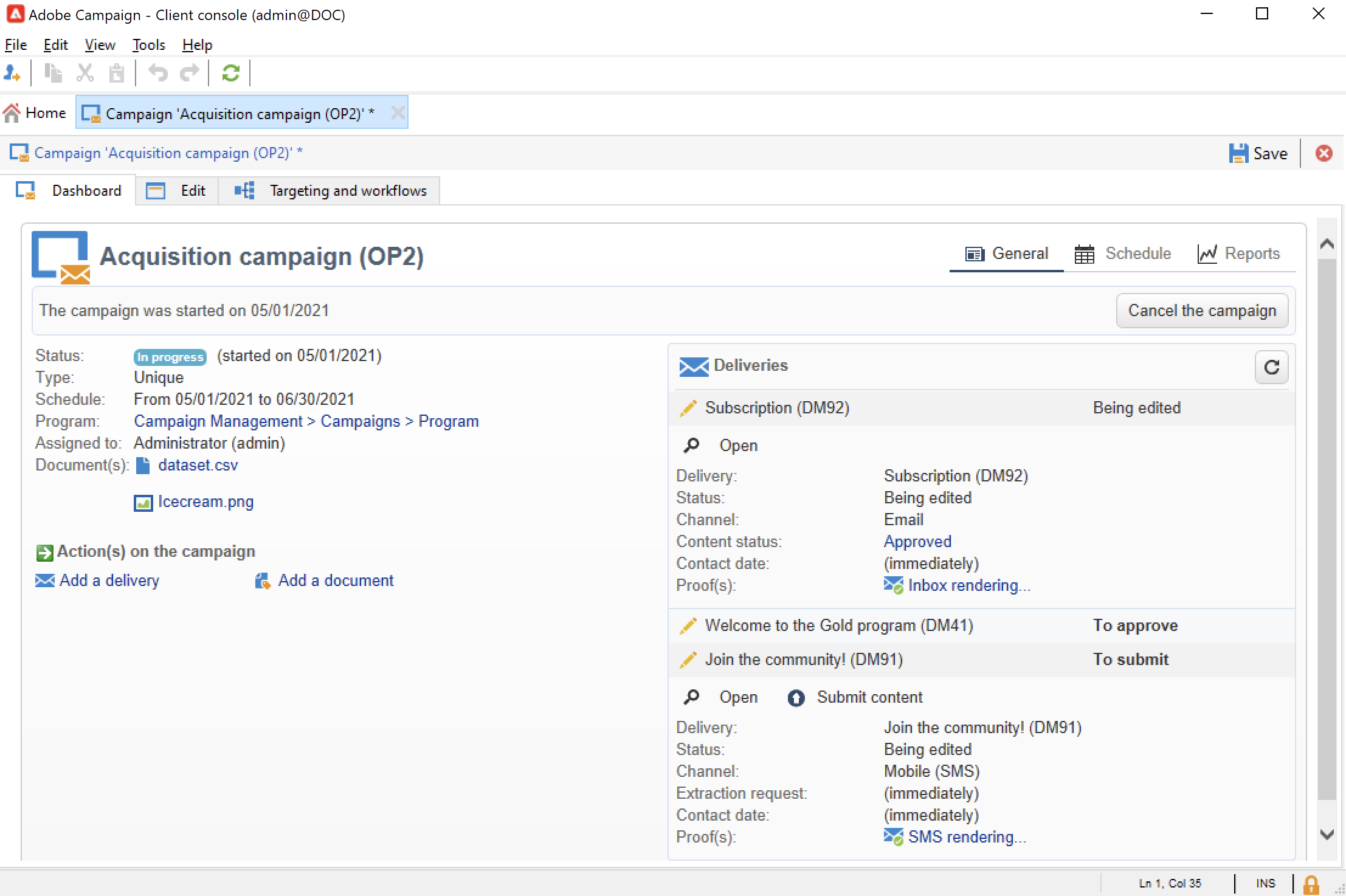The image size is (1346, 896).
Task: Expand the Welcome to the Gold program delivery
Action: pyautogui.click(x=838, y=625)
